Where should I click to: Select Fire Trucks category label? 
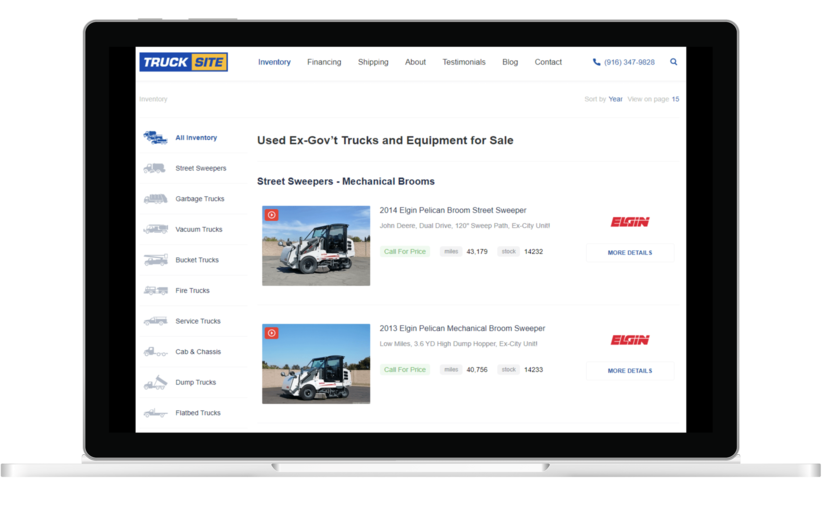tap(193, 290)
